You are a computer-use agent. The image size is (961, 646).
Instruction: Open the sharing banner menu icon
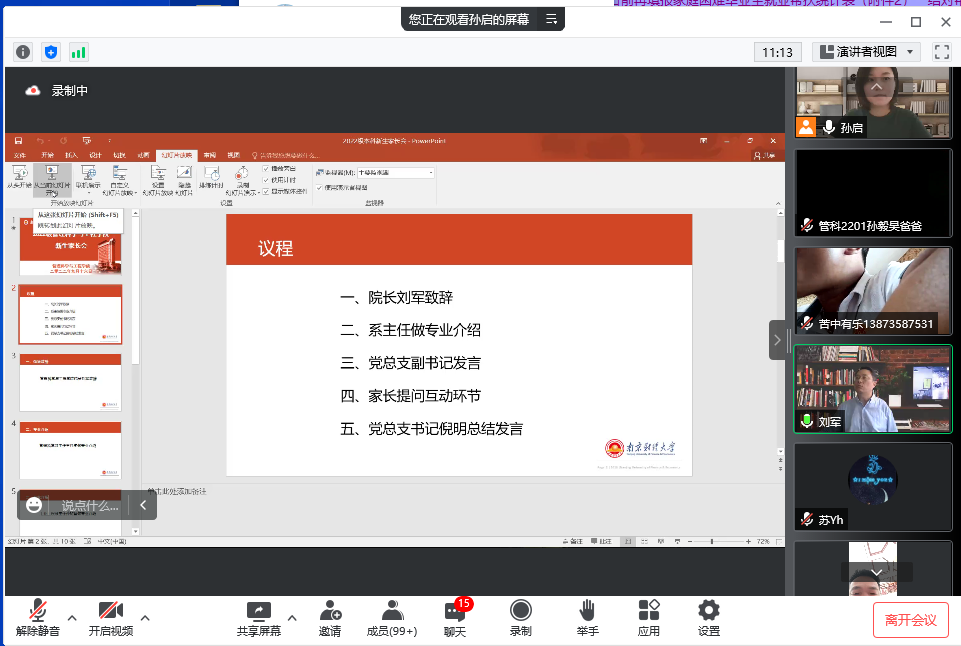[551, 18]
